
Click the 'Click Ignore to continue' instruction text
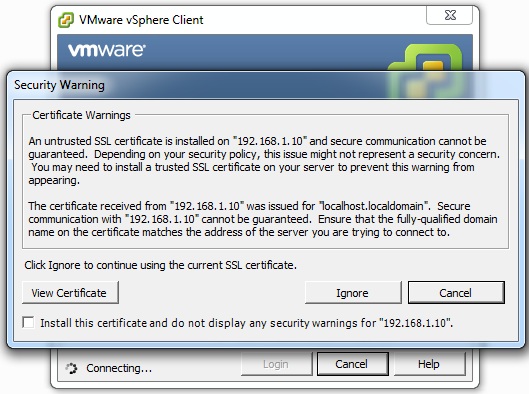[x=161, y=265]
